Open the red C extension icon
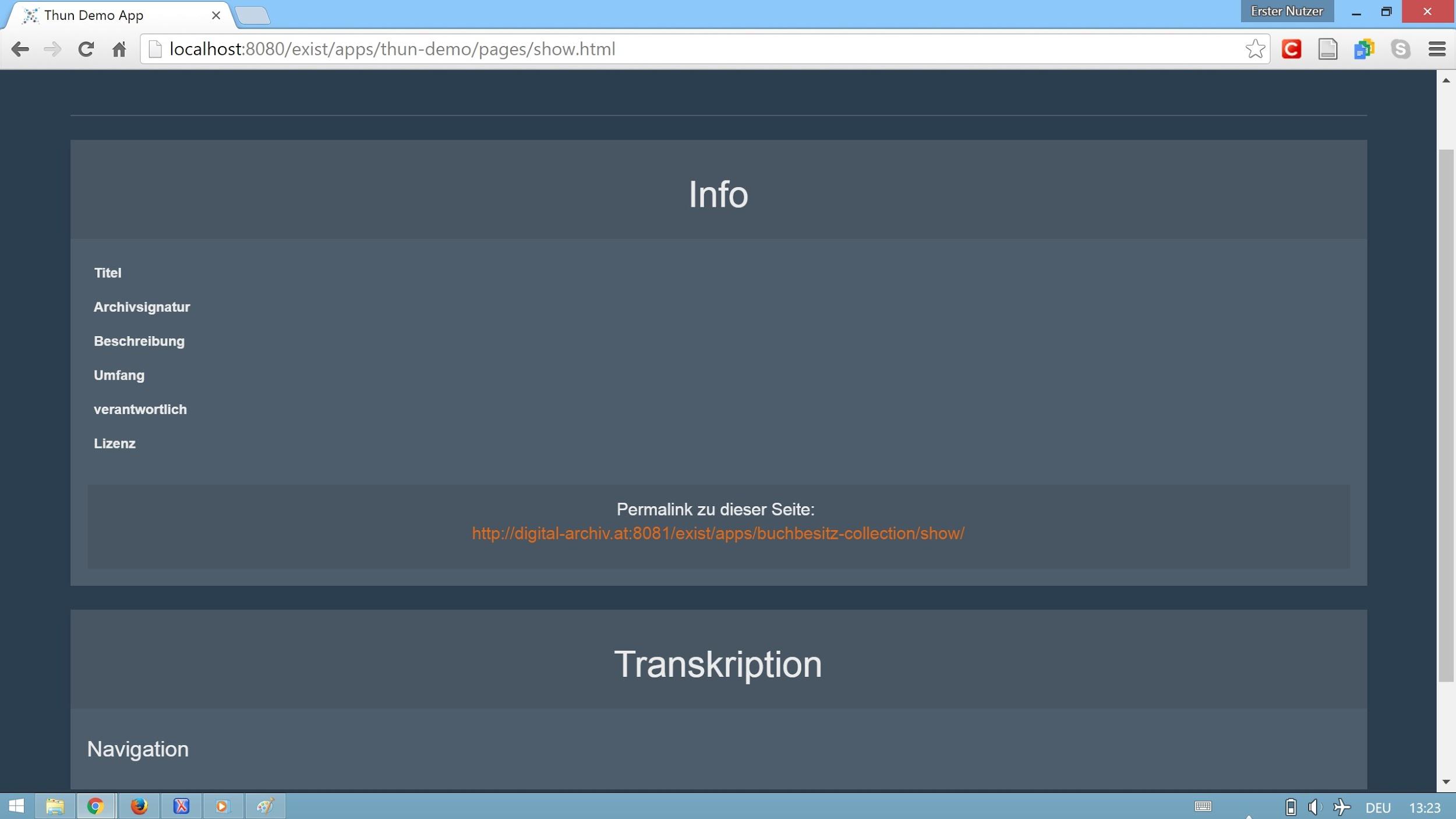Viewport: 1456px width, 819px height. 1291,50
